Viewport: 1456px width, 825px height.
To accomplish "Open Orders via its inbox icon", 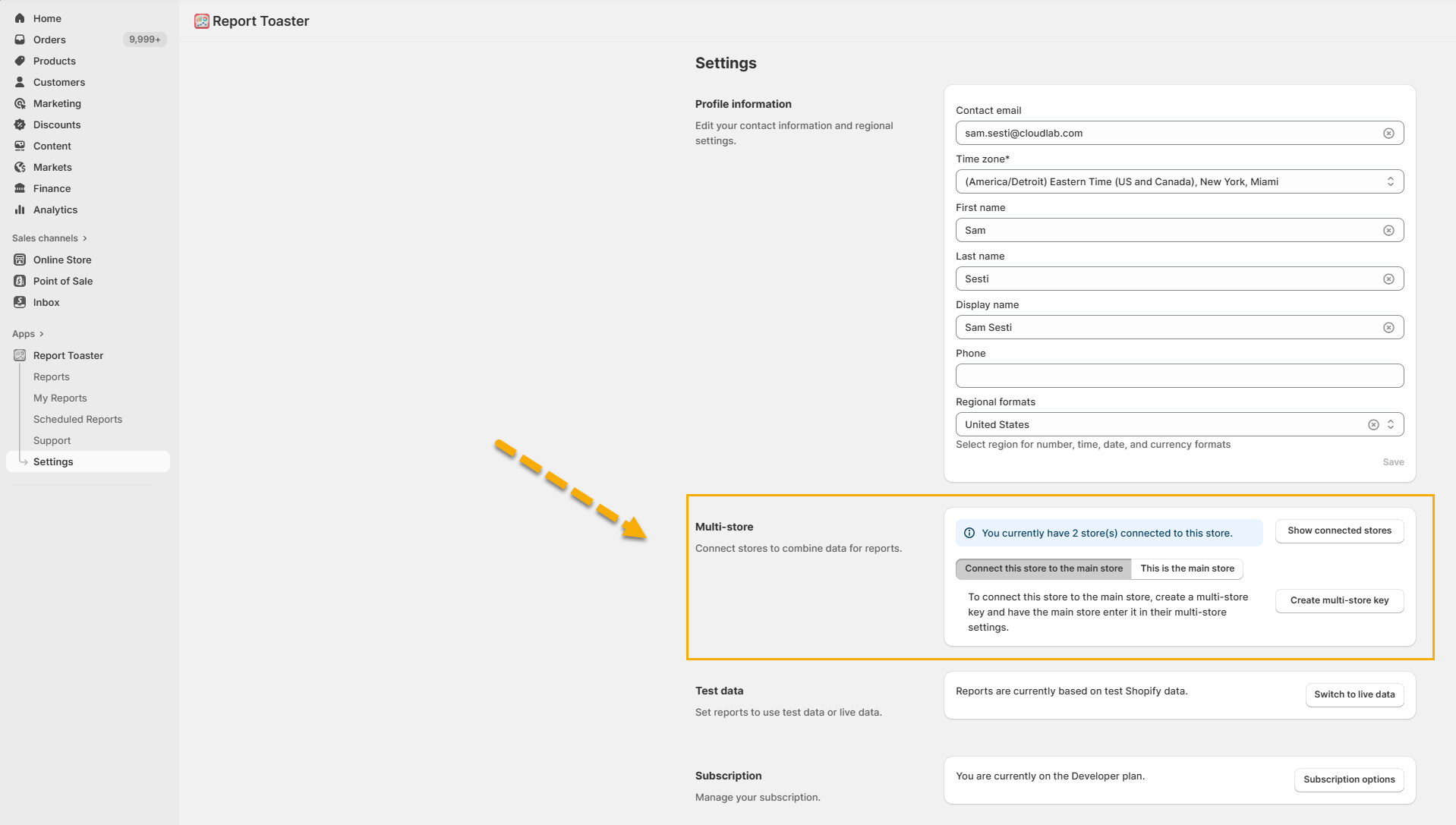I will [x=20, y=39].
